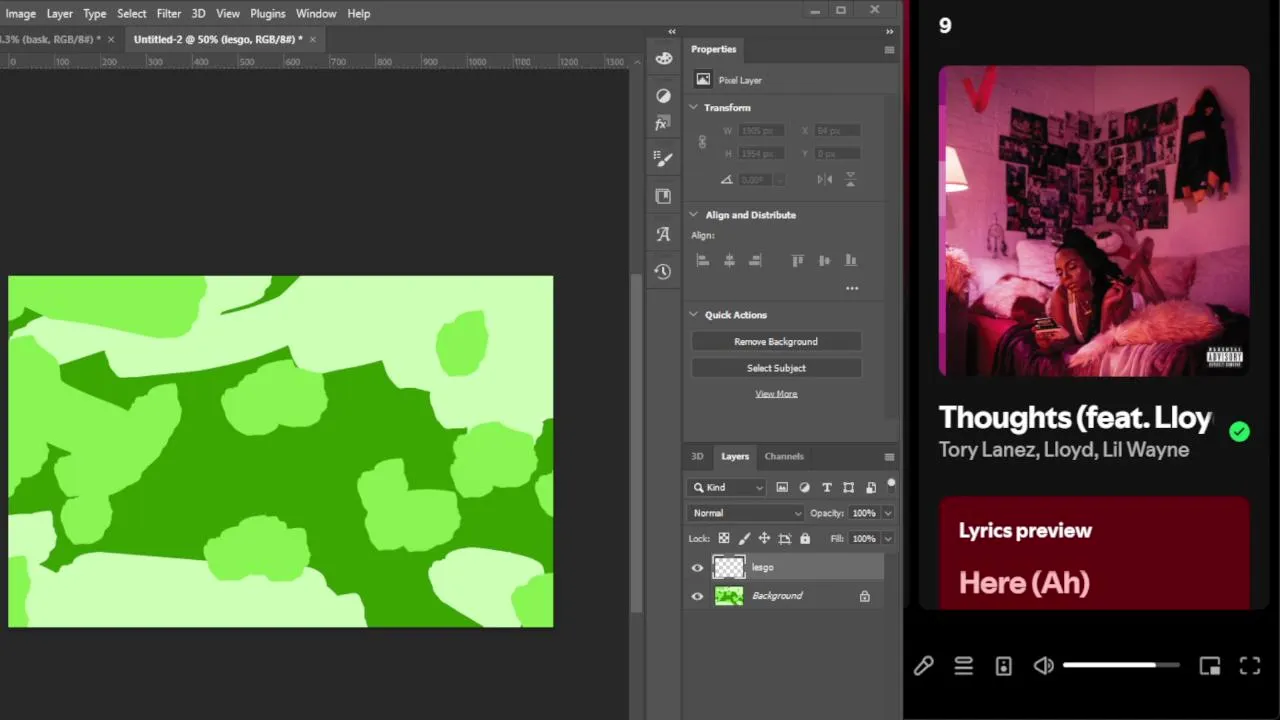This screenshot has width=1280, height=720.
Task: Open Spotify lyrics microphone icon
Action: click(923, 666)
